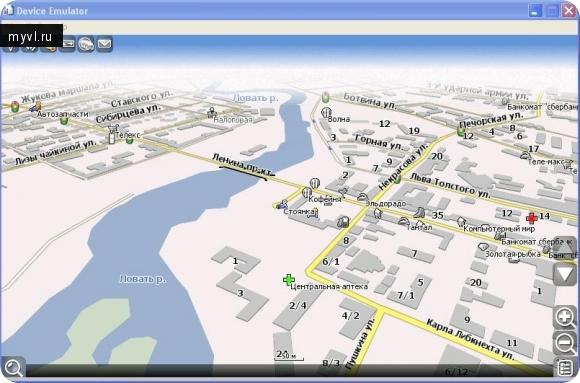Viewport: 580px width, 383px height.
Task: Select the red cross hospital marker
Action: pos(532,218)
